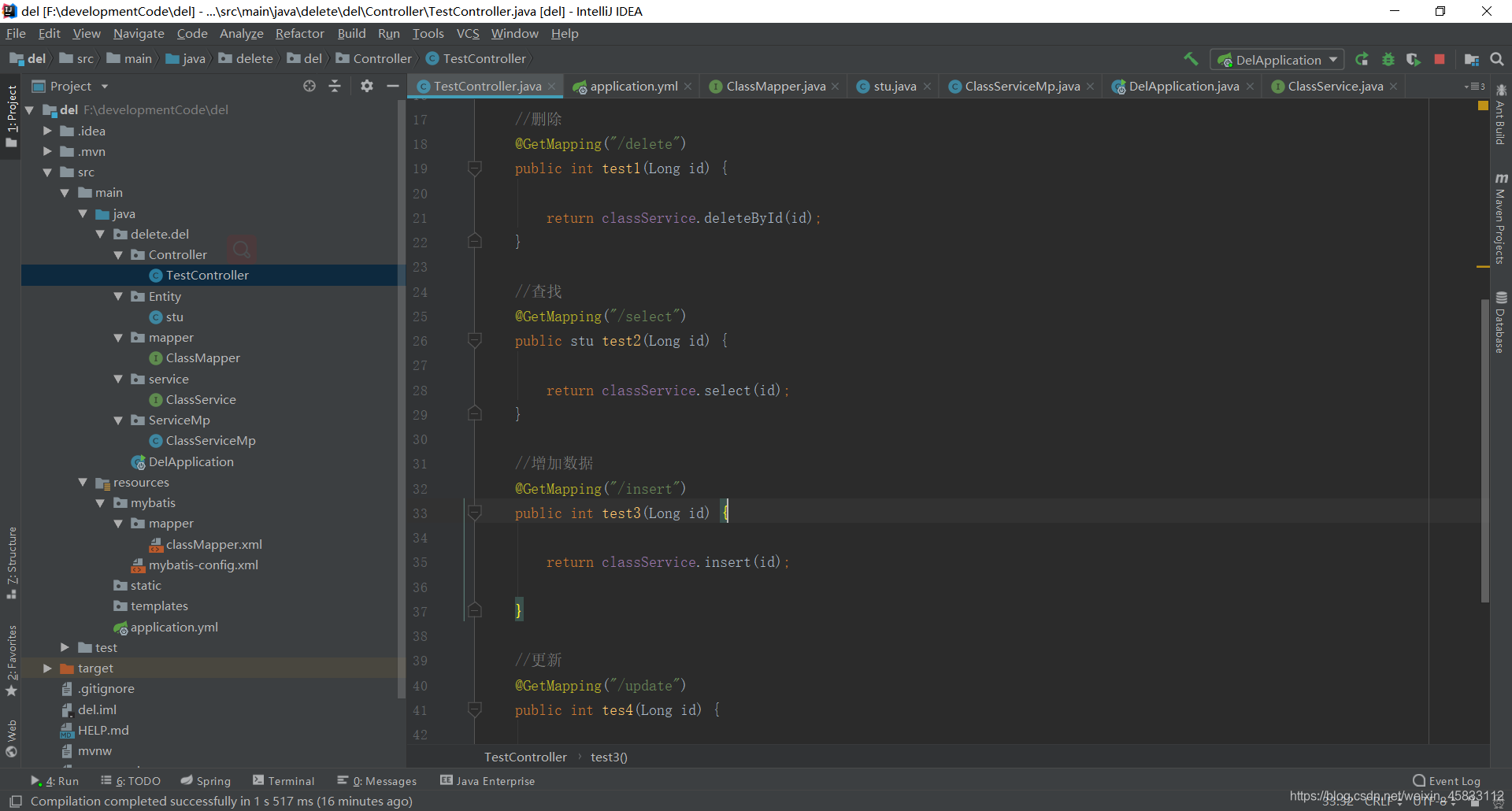Fold the test2 method at line 26
1512x811 pixels.
tap(475, 341)
